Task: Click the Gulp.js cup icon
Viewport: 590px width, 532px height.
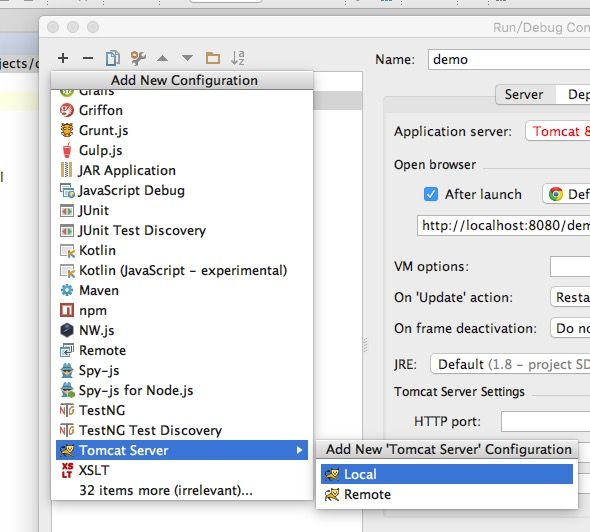Action: pyautogui.click(x=67, y=150)
